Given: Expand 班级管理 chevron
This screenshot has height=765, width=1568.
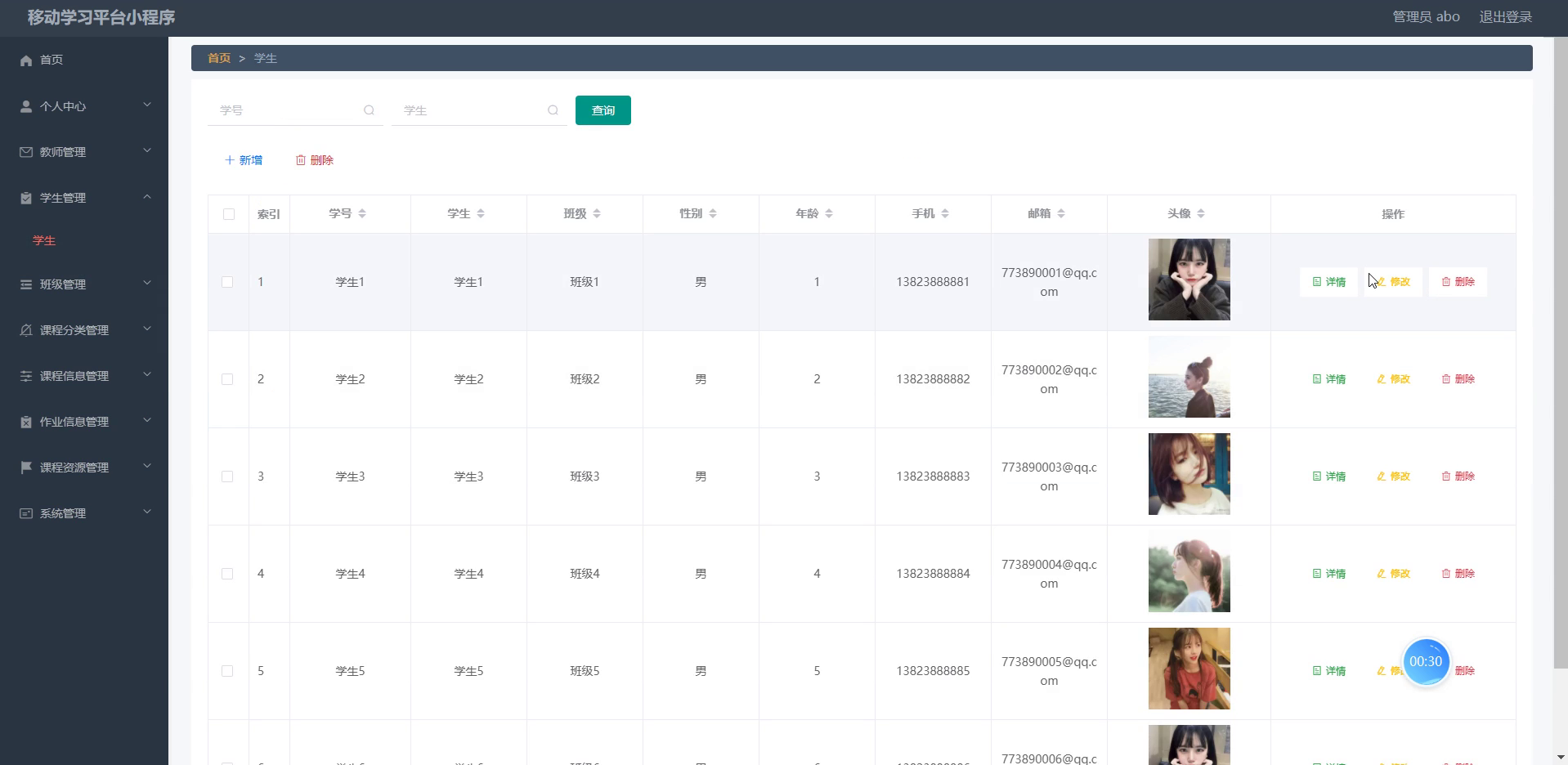Looking at the screenshot, I should 147,284.
